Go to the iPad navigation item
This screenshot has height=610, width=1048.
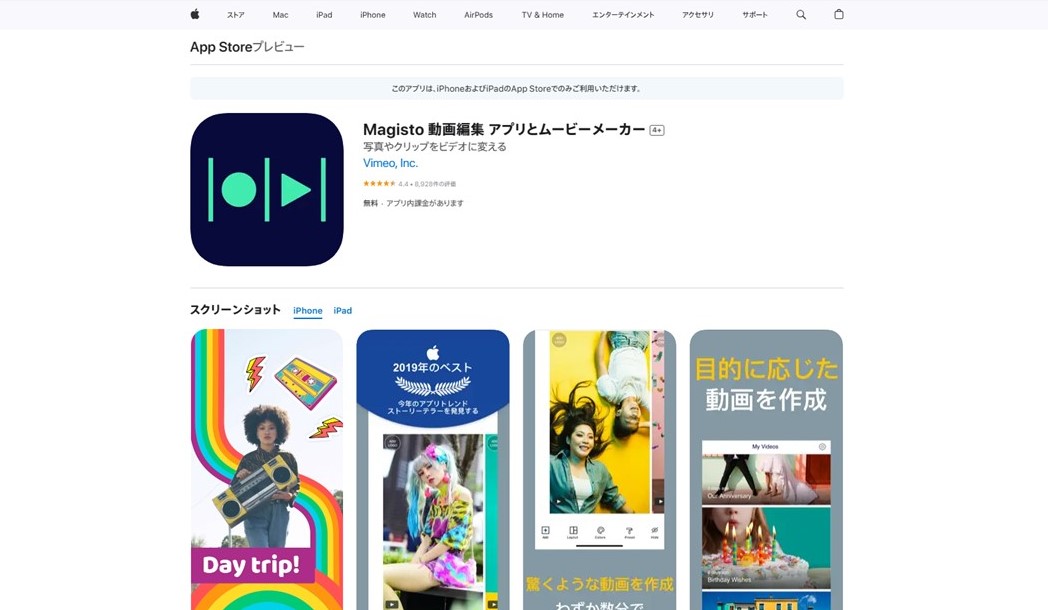pos(324,15)
